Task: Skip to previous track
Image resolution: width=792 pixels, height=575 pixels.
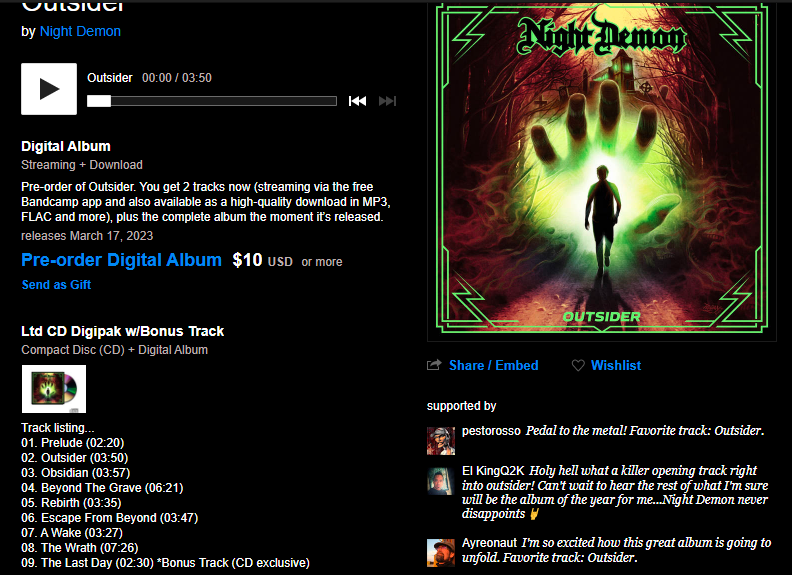Action: 357,101
